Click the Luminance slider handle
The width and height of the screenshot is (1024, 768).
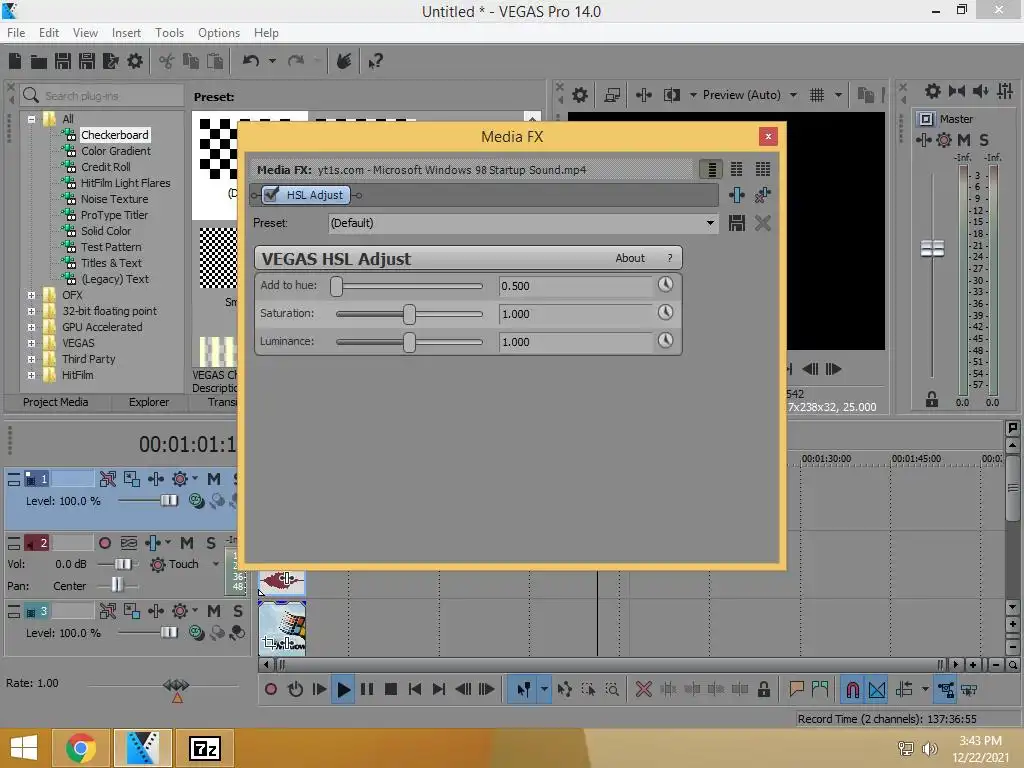point(409,342)
